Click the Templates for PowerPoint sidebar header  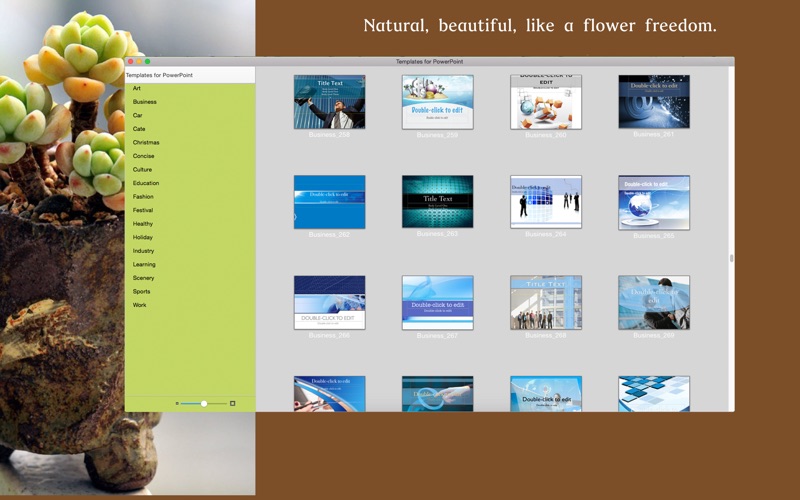pyautogui.click(x=160, y=74)
